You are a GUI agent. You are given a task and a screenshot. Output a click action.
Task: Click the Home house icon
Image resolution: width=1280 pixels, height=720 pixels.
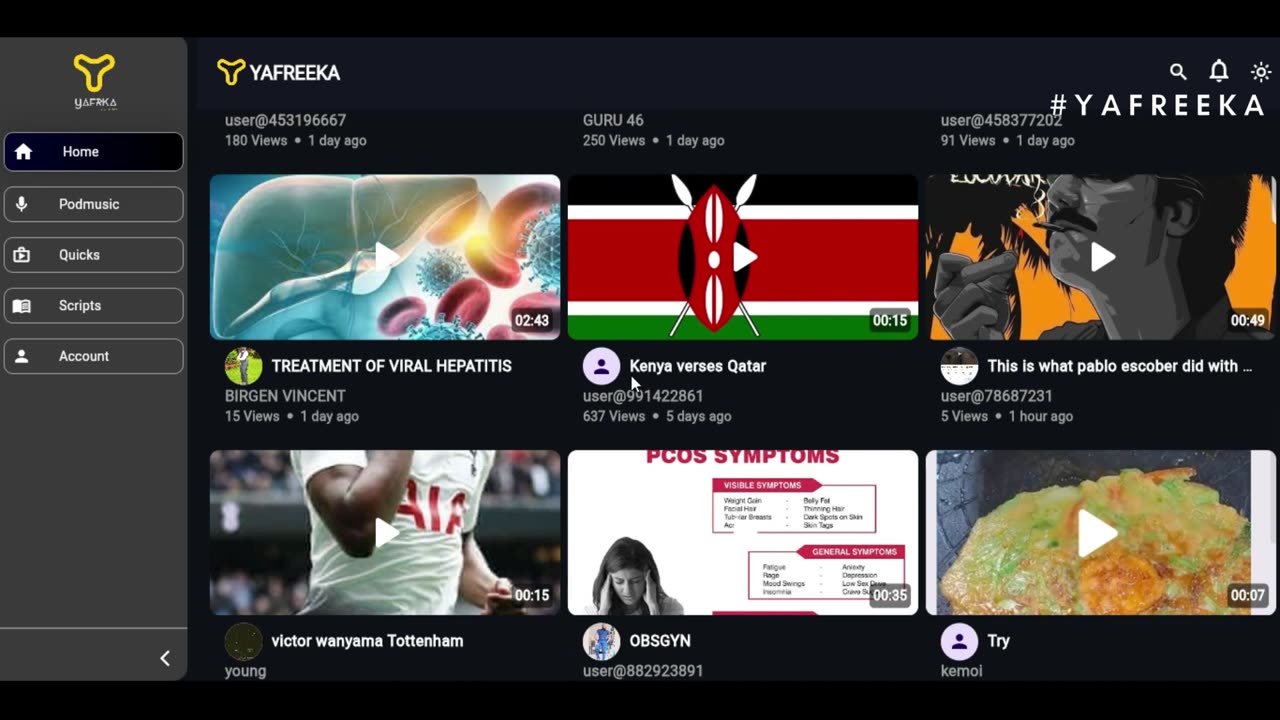tap(23, 152)
